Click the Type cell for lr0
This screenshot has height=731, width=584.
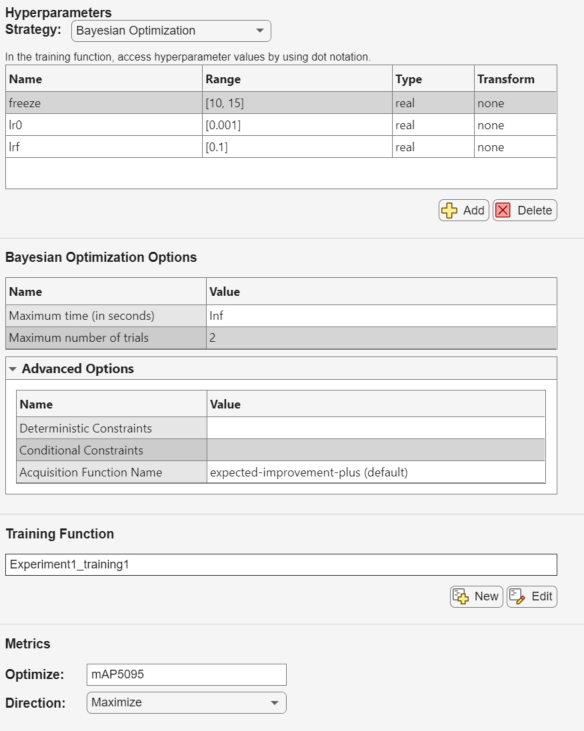coord(433,125)
